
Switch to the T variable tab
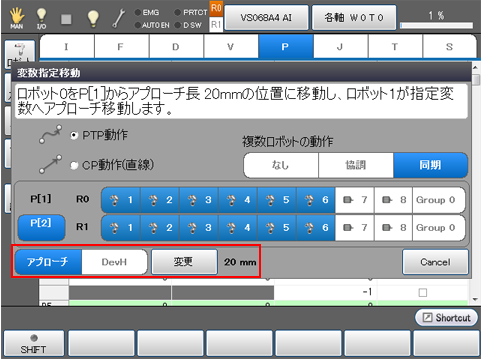click(x=395, y=47)
